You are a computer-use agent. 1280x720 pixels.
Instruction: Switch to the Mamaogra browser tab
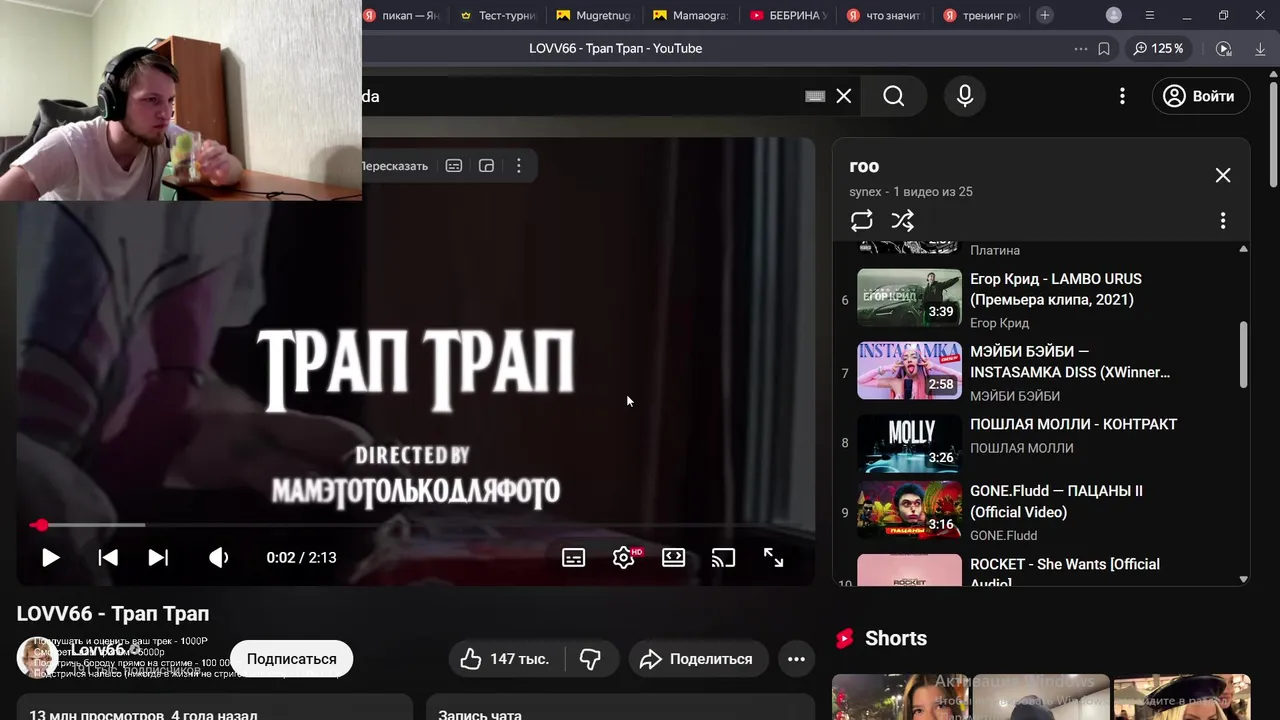click(x=690, y=15)
